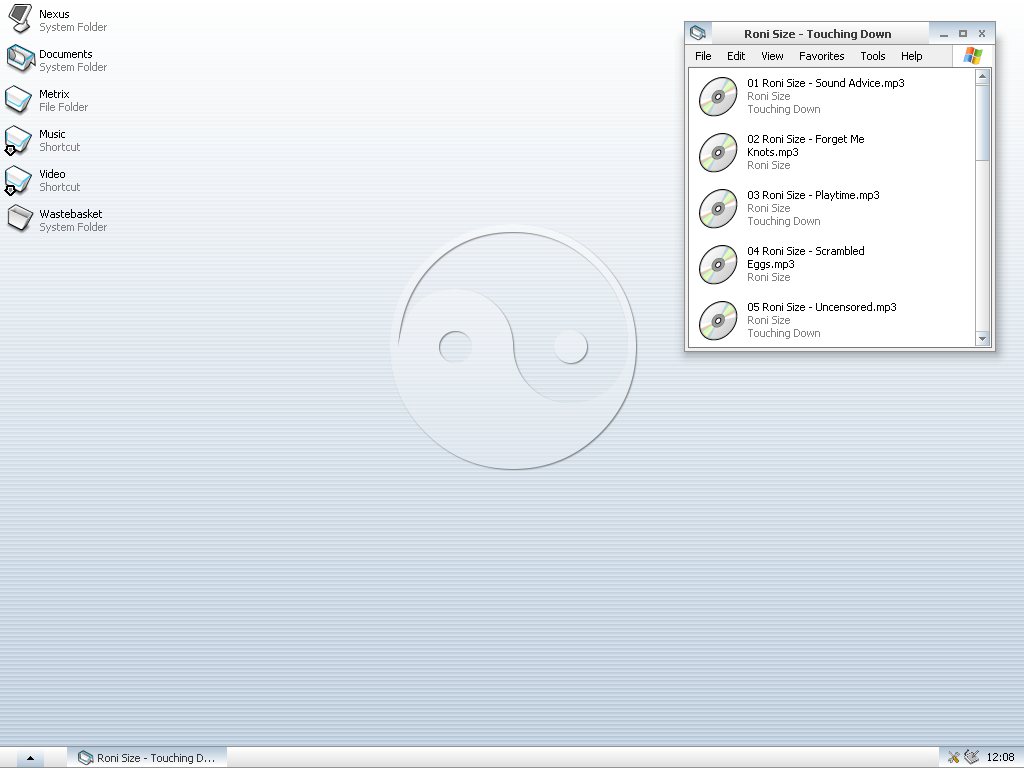Click disc icon for 02 Forget Me Knots.mp3
The width and height of the screenshot is (1024, 768).
pos(718,153)
